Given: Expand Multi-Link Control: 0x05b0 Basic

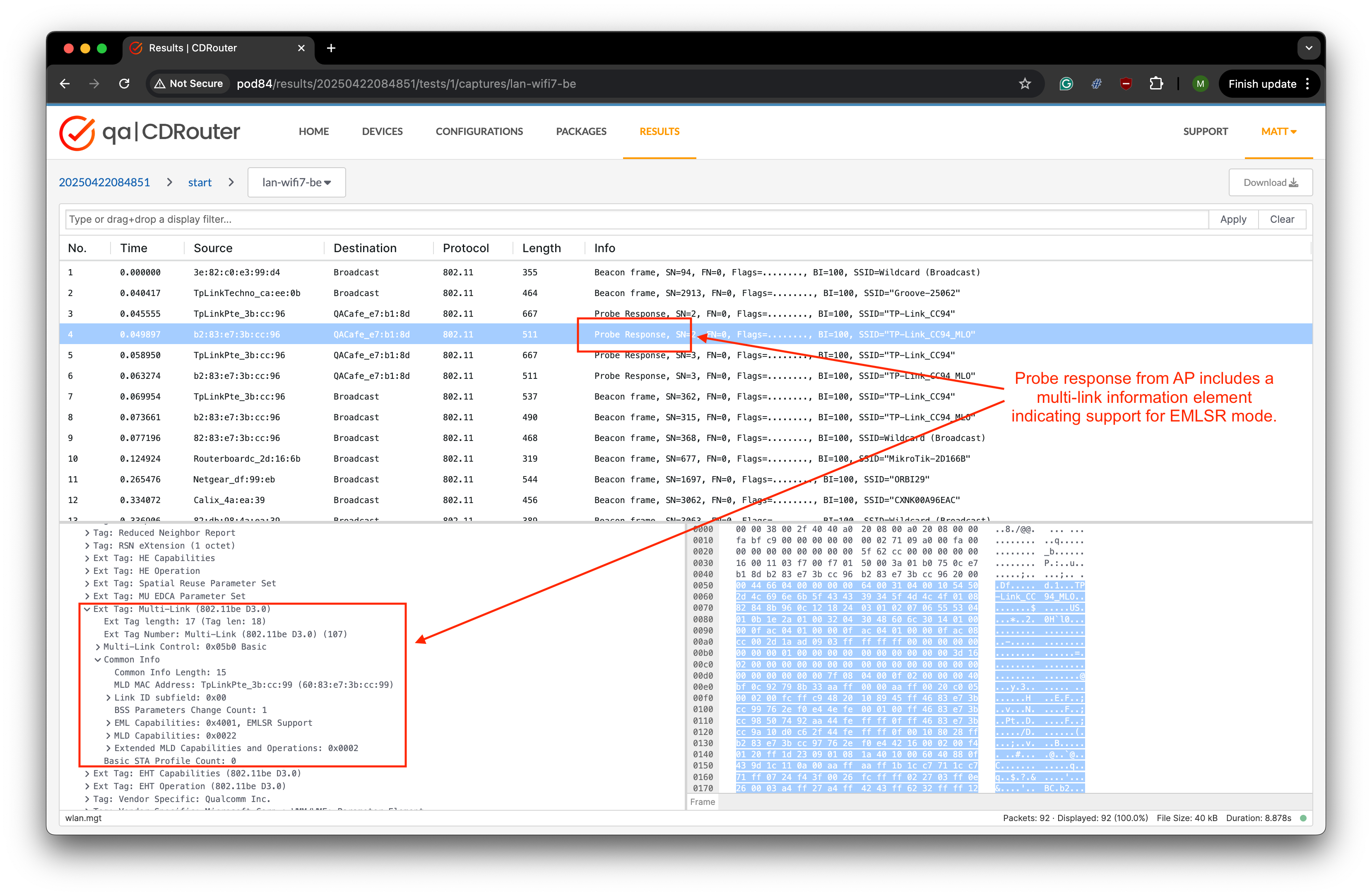Looking at the screenshot, I should [97, 647].
